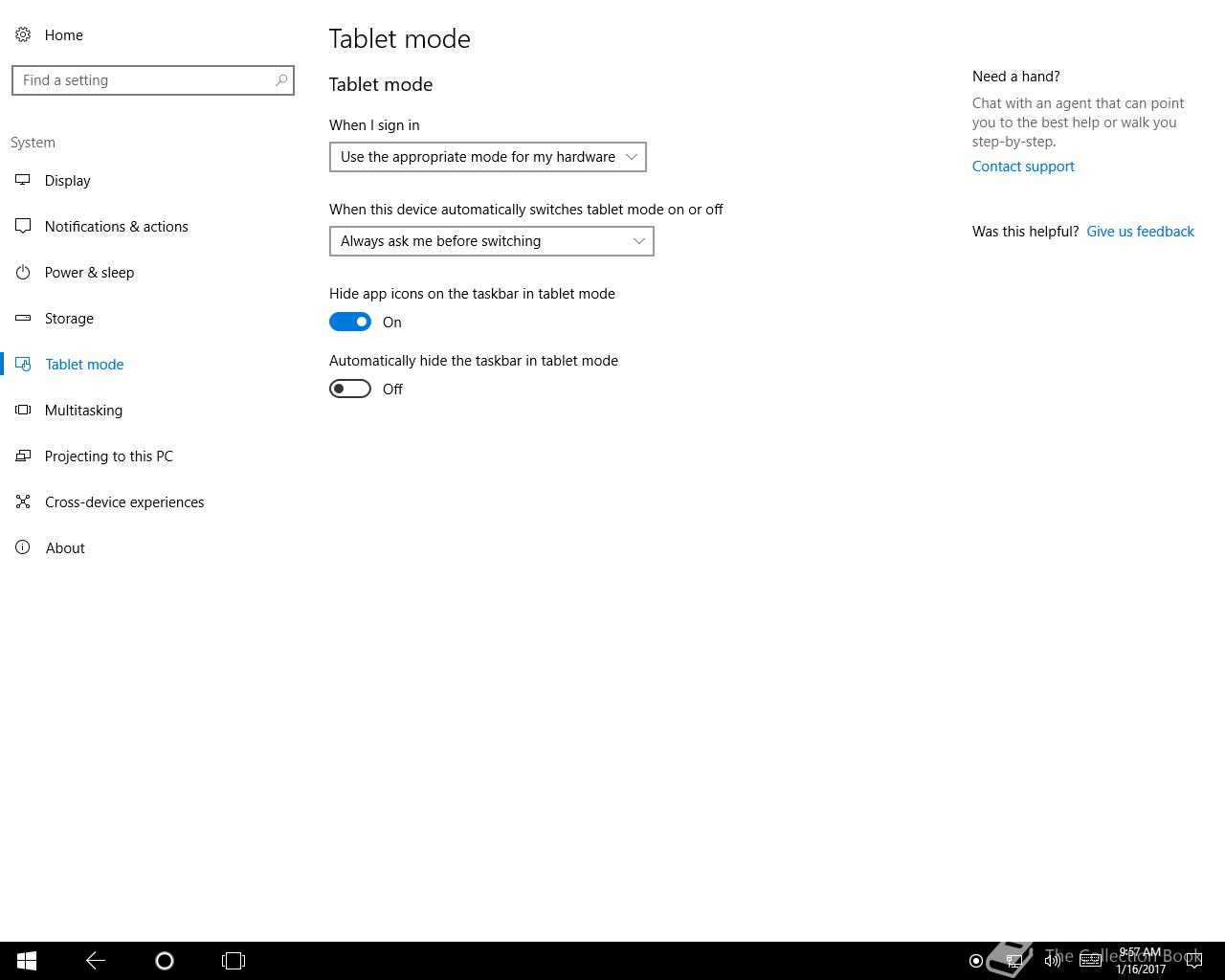The width and height of the screenshot is (1225, 980).
Task: Select Display in the sidebar
Action: point(68,181)
